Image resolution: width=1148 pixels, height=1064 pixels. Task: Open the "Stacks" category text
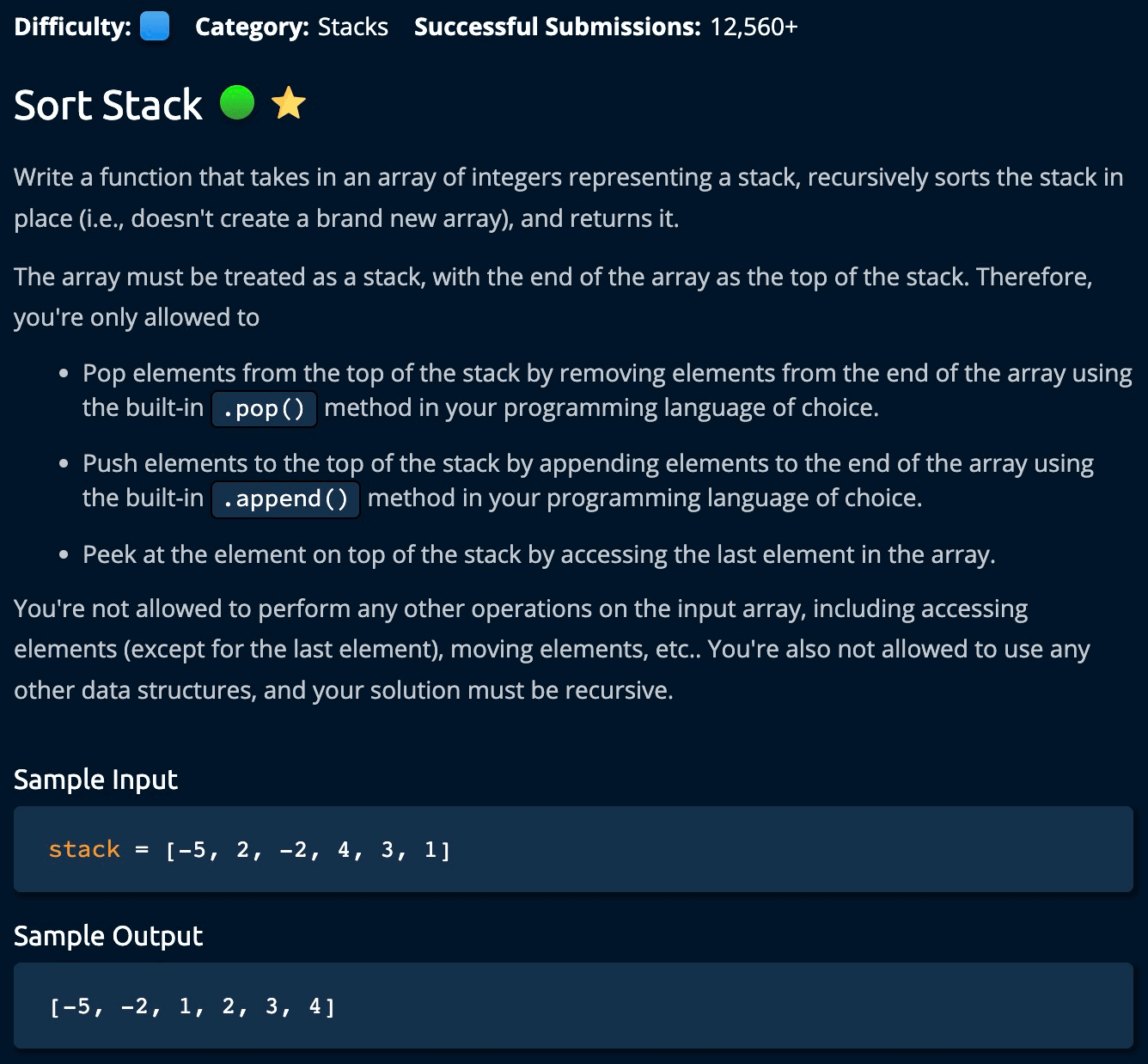click(x=353, y=27)
